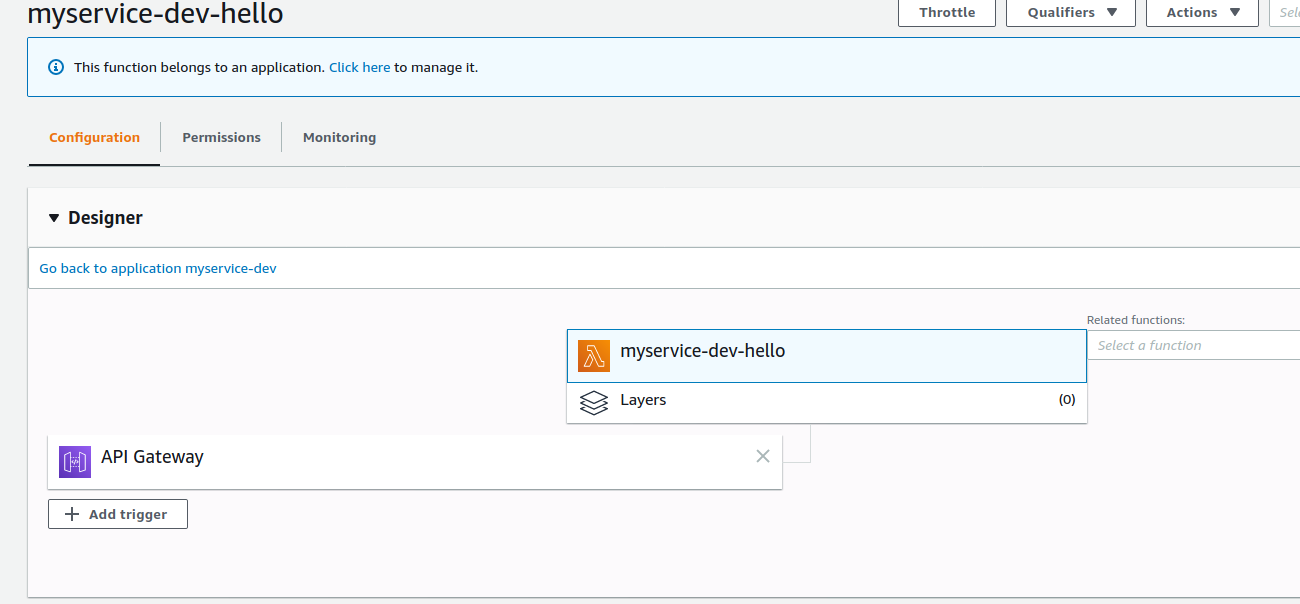Open the Actions dropdown

coord(1202,12)
